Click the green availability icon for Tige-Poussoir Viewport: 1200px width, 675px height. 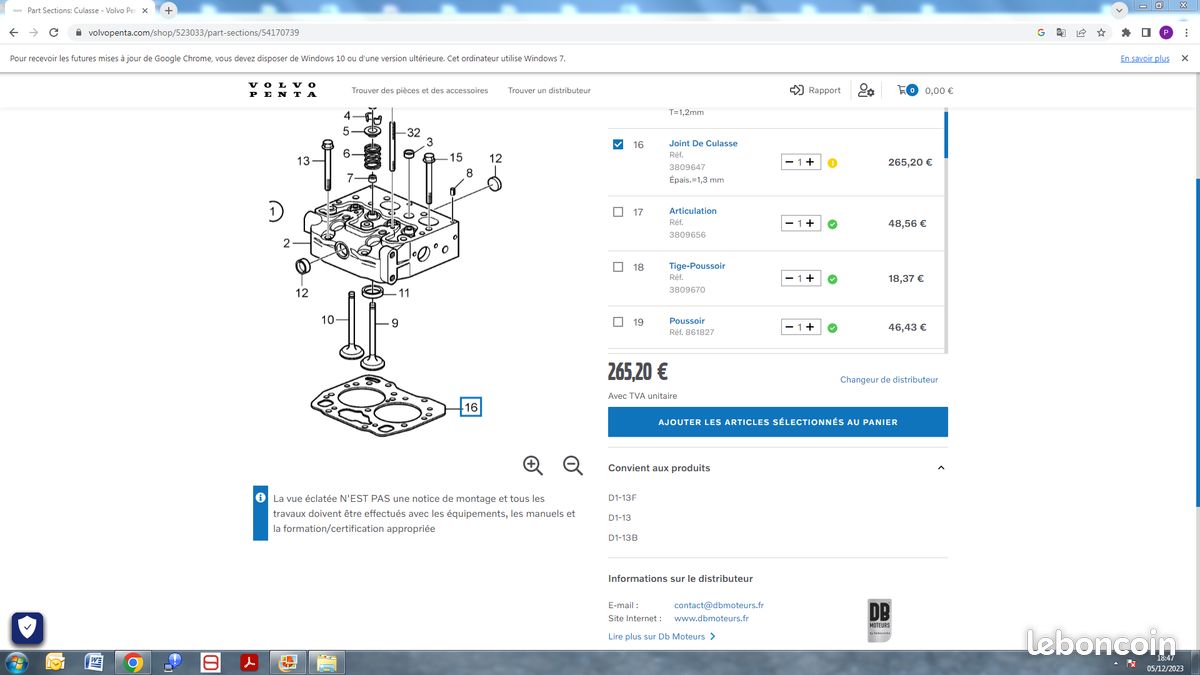tap(832, 279)
